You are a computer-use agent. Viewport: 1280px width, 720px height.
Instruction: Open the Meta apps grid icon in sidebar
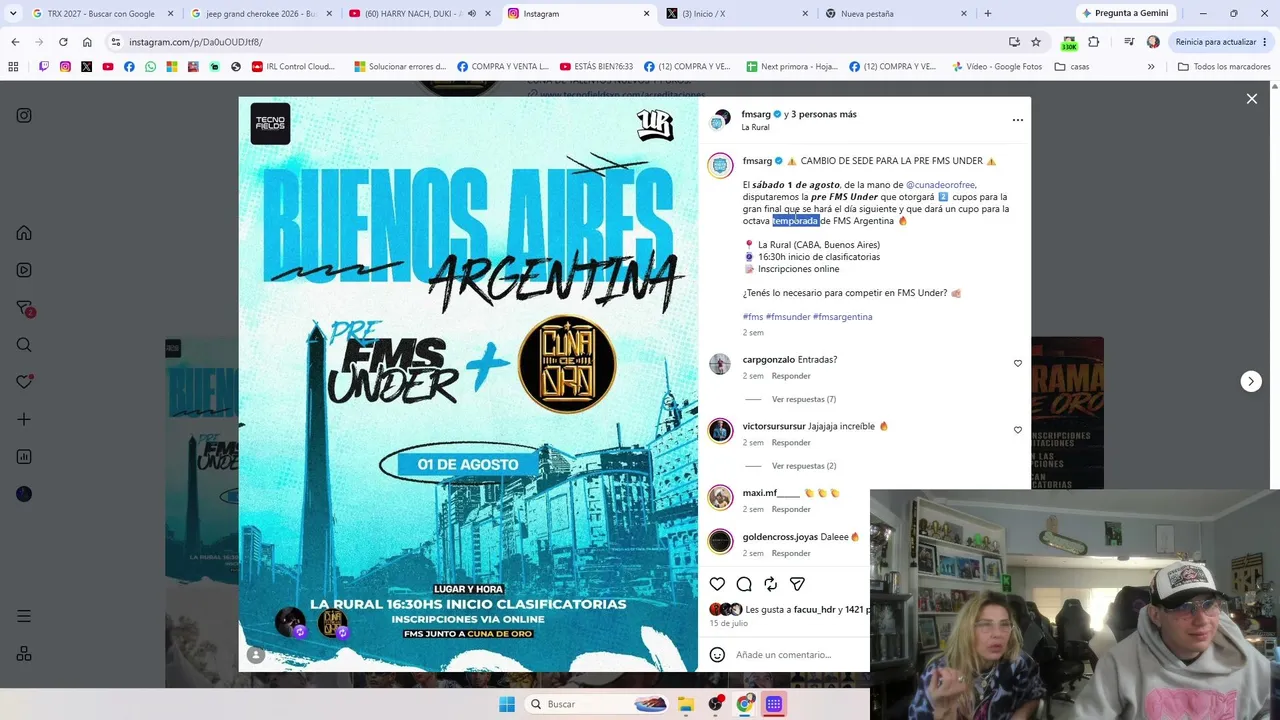[x=24, y=654]
